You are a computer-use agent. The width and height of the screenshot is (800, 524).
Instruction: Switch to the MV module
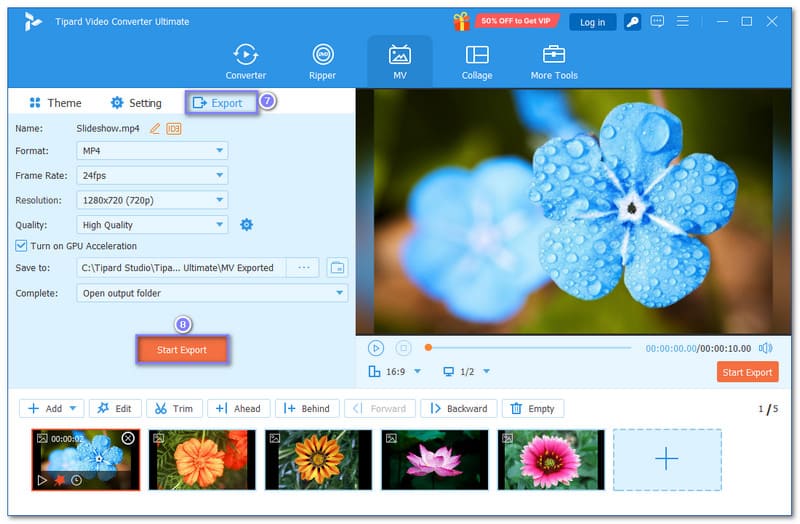(x=399, y=62)
